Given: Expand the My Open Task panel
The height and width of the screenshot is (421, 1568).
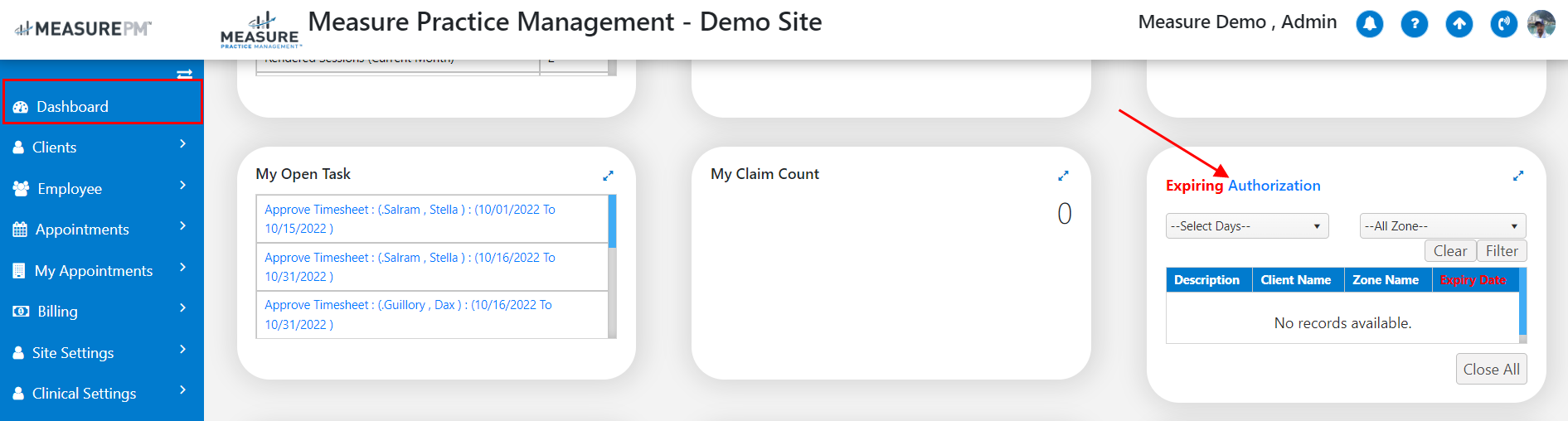Looking at the screenshot, I should [x=608, y=176].
